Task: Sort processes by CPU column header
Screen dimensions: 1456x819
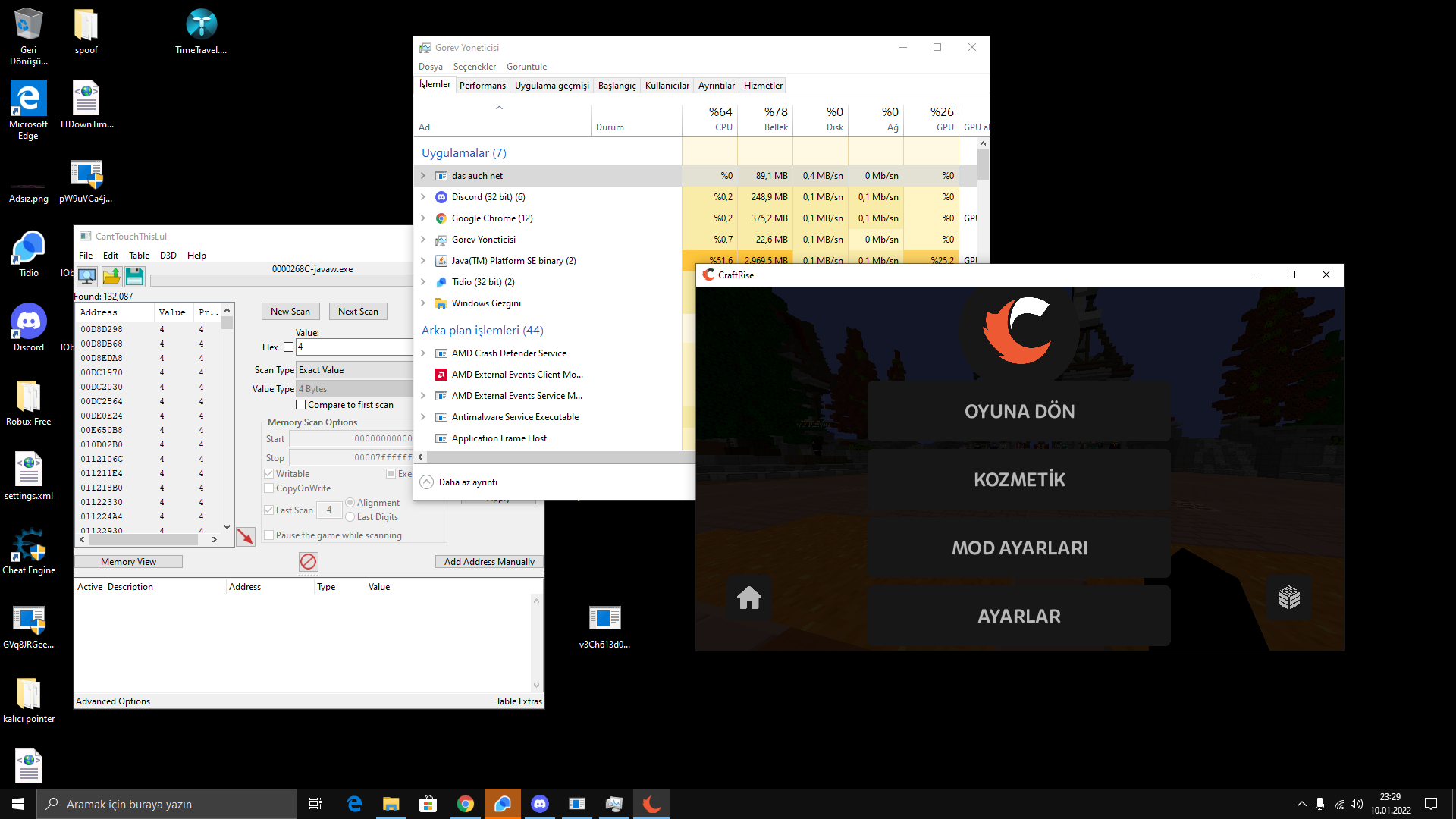Action: (710, 118)
